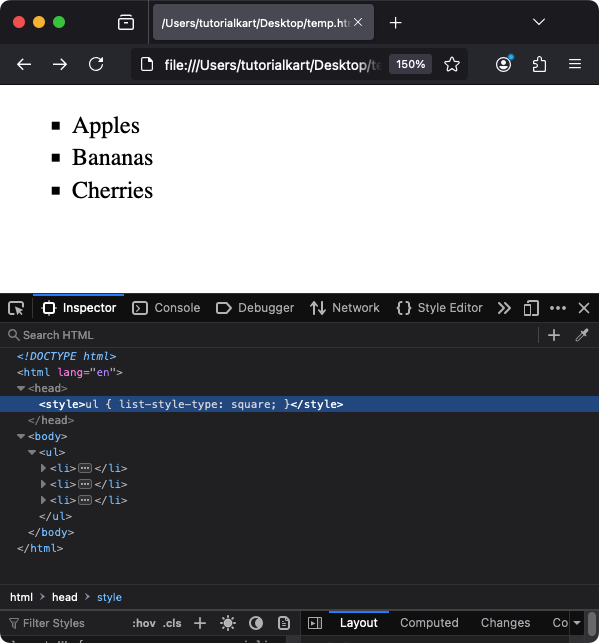Open the Firefox hamburger application menu
The image size is (599, 643).
pyautogui.click(x=575, y=64)
